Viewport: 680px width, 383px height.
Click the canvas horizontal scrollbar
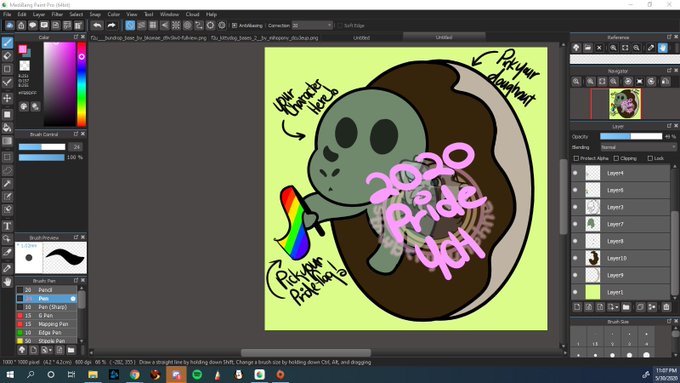306,353
